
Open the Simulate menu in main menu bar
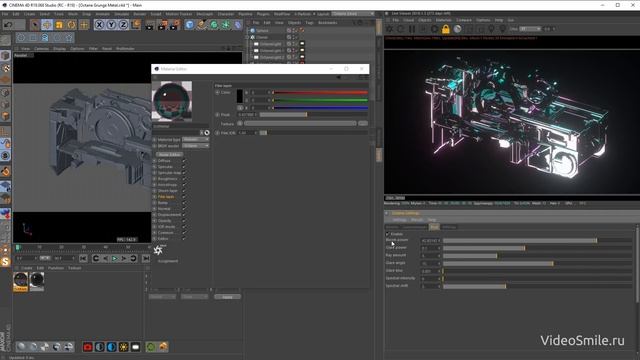pos(121,14)
